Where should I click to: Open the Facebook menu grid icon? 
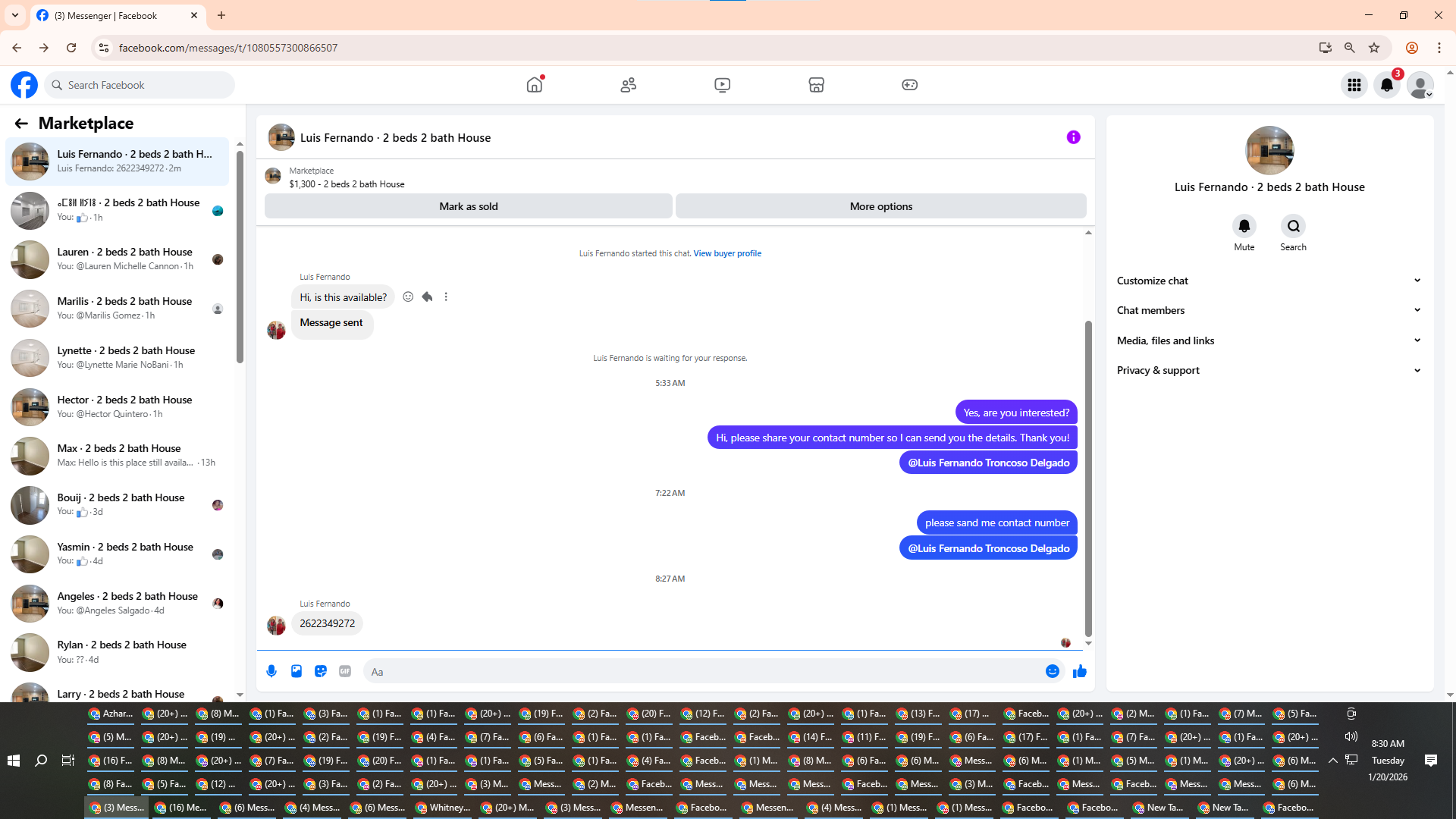pyautogui.click(x=1354, y=85)
